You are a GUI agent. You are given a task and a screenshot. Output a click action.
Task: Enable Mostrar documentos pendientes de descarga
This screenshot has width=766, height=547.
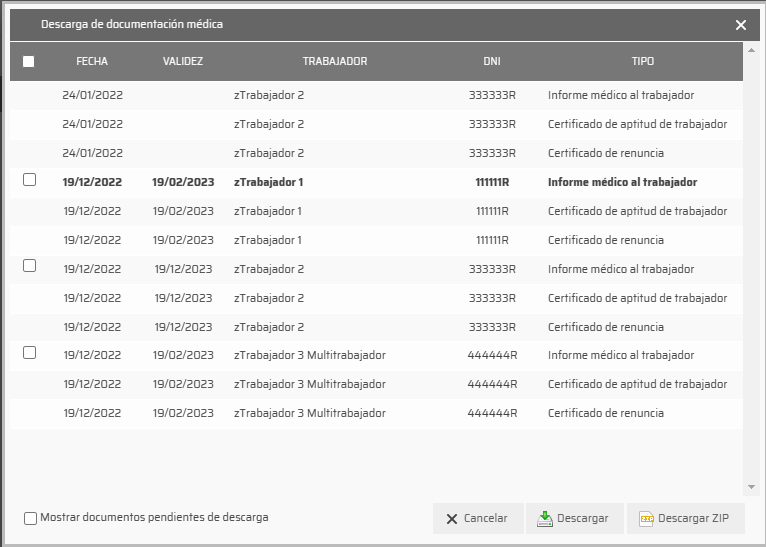coord(31,518)
